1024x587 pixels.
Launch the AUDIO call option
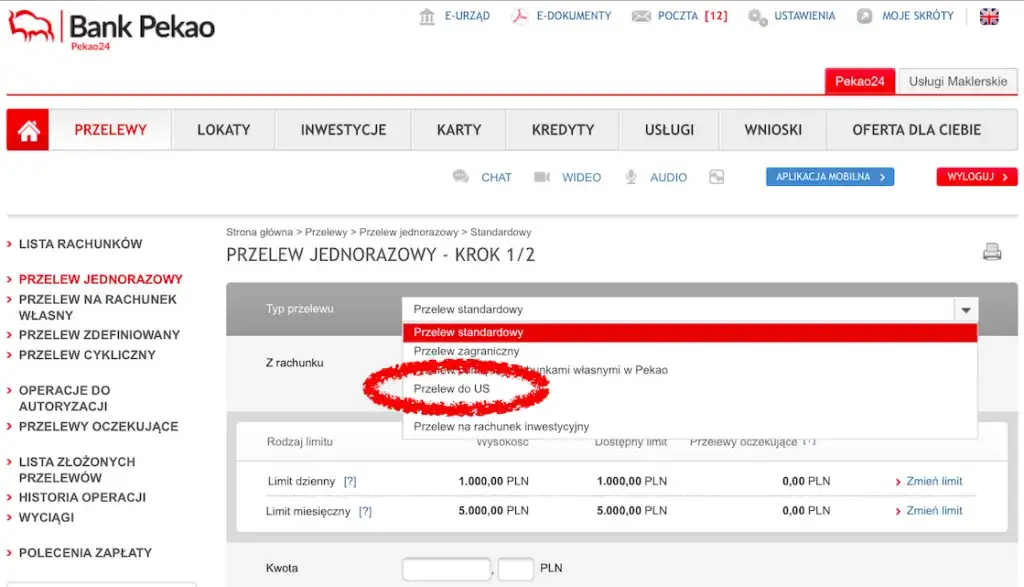(x=668, y=177)
